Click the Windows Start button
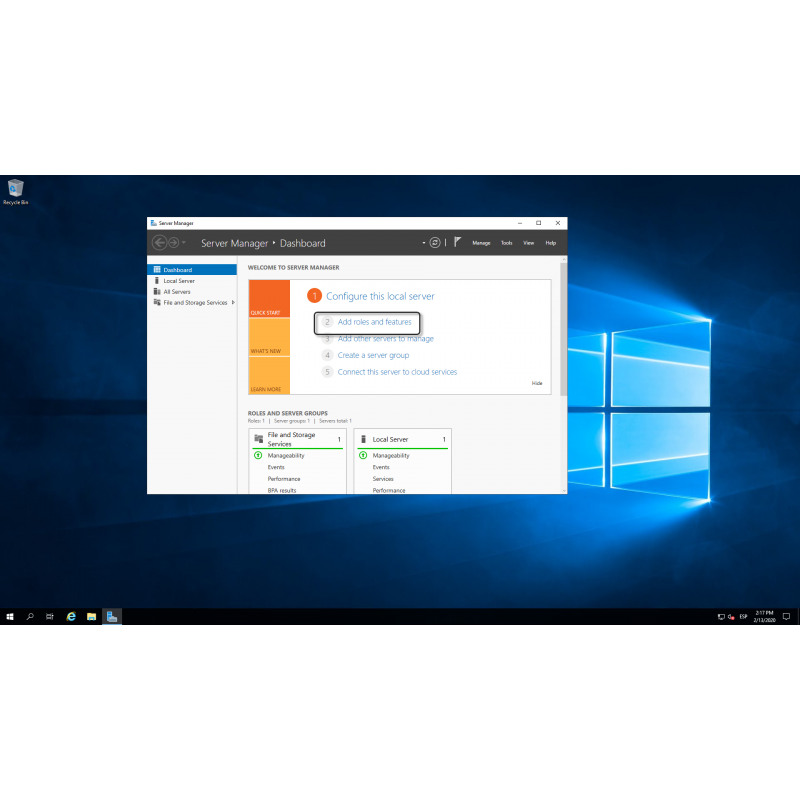 10,617
